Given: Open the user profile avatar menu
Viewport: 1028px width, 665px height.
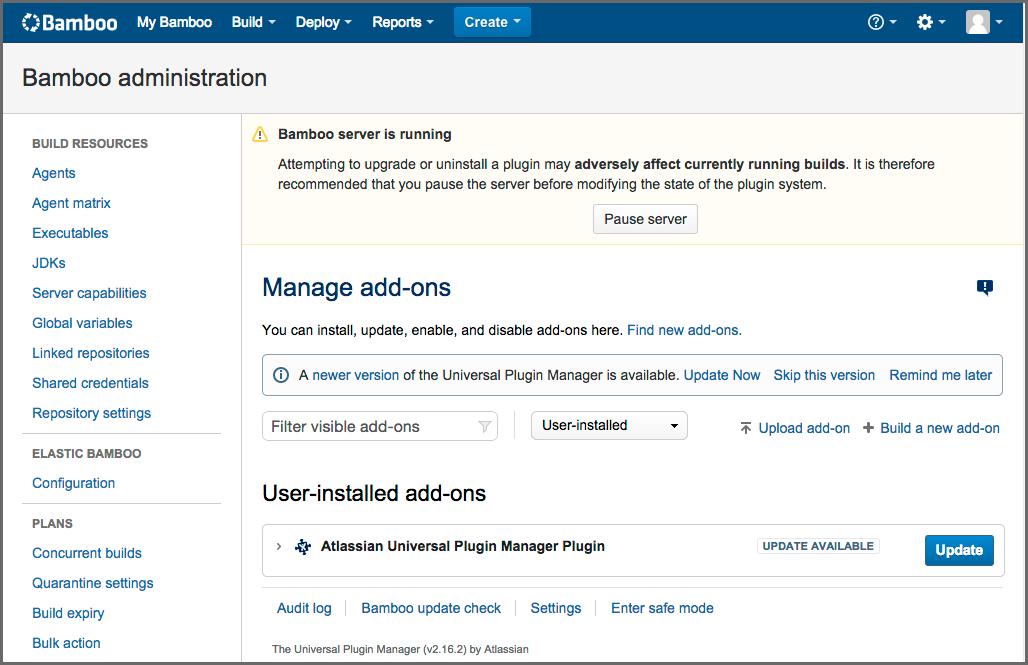Looking at the screenshot, I should (979, 21).
